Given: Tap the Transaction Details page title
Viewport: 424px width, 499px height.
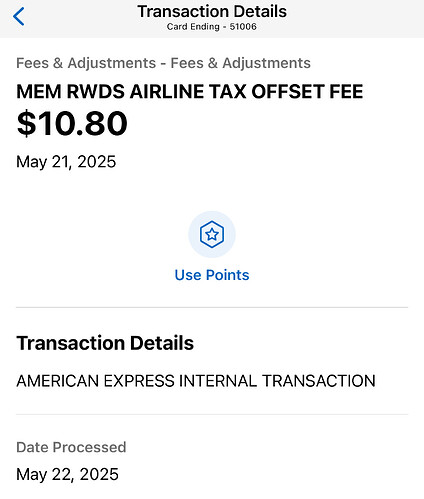Looking at the screenshot, I should (x=212, y=11).
